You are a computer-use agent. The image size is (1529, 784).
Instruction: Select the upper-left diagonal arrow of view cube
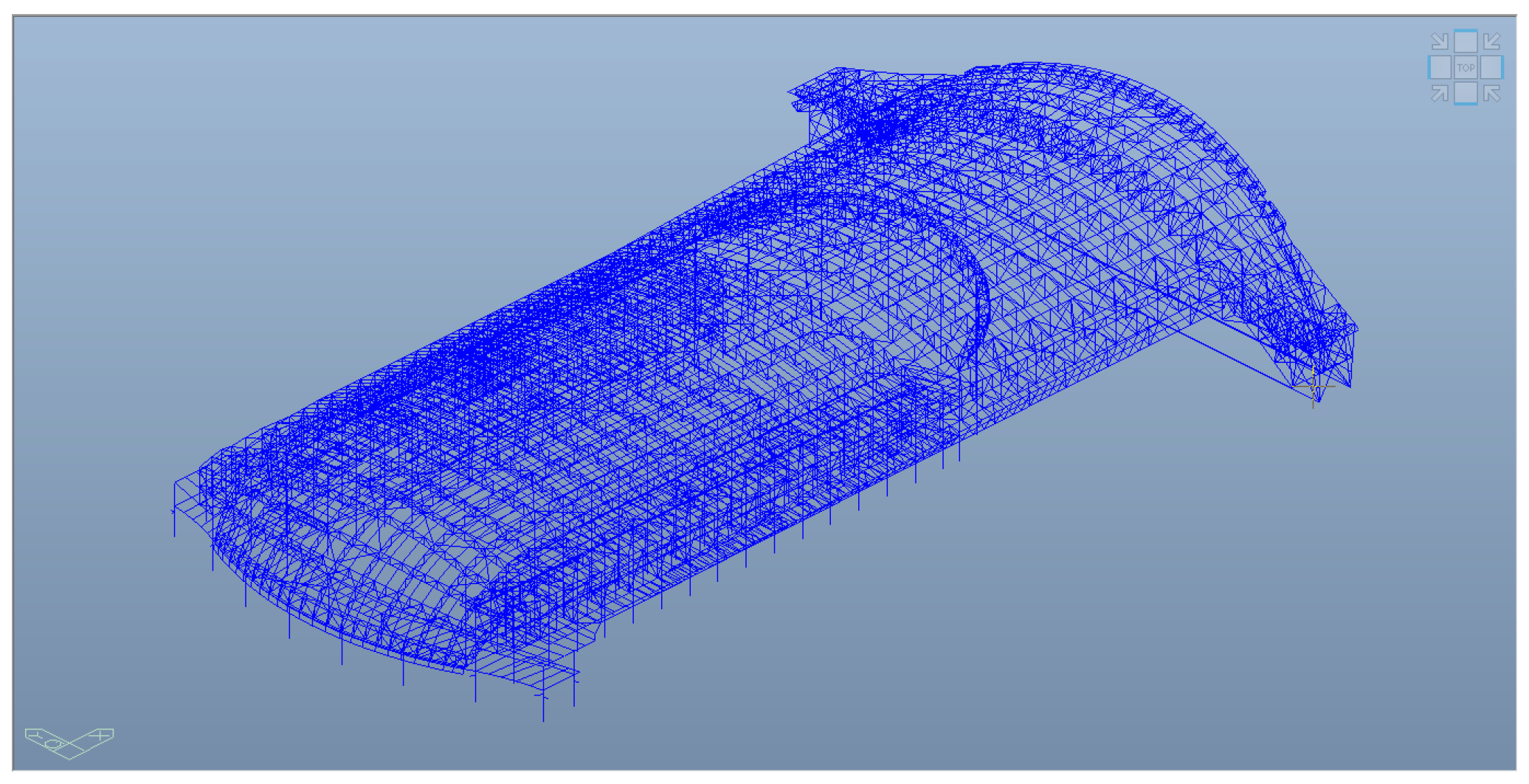pos(1440,41)
